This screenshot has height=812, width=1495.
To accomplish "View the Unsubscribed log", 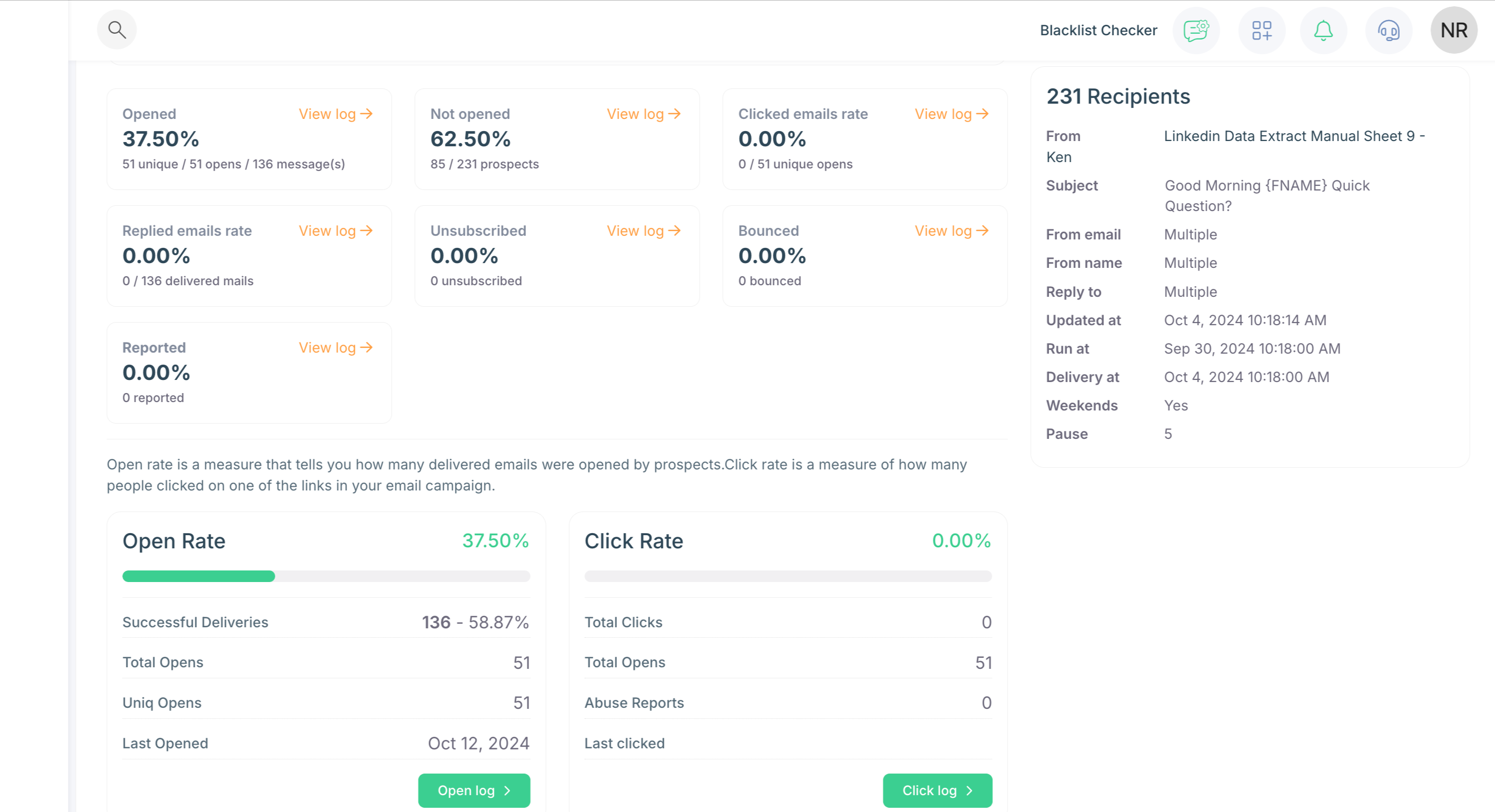I will click(644, 231).
